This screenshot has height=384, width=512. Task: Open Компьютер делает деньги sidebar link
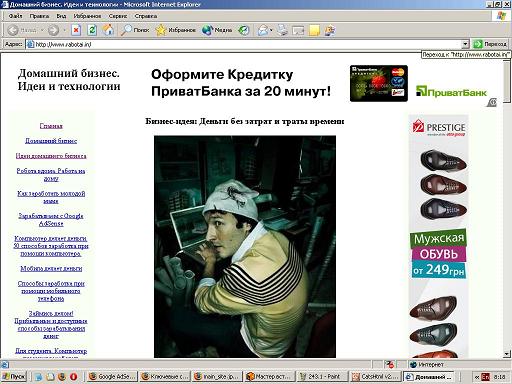(51, 246)
